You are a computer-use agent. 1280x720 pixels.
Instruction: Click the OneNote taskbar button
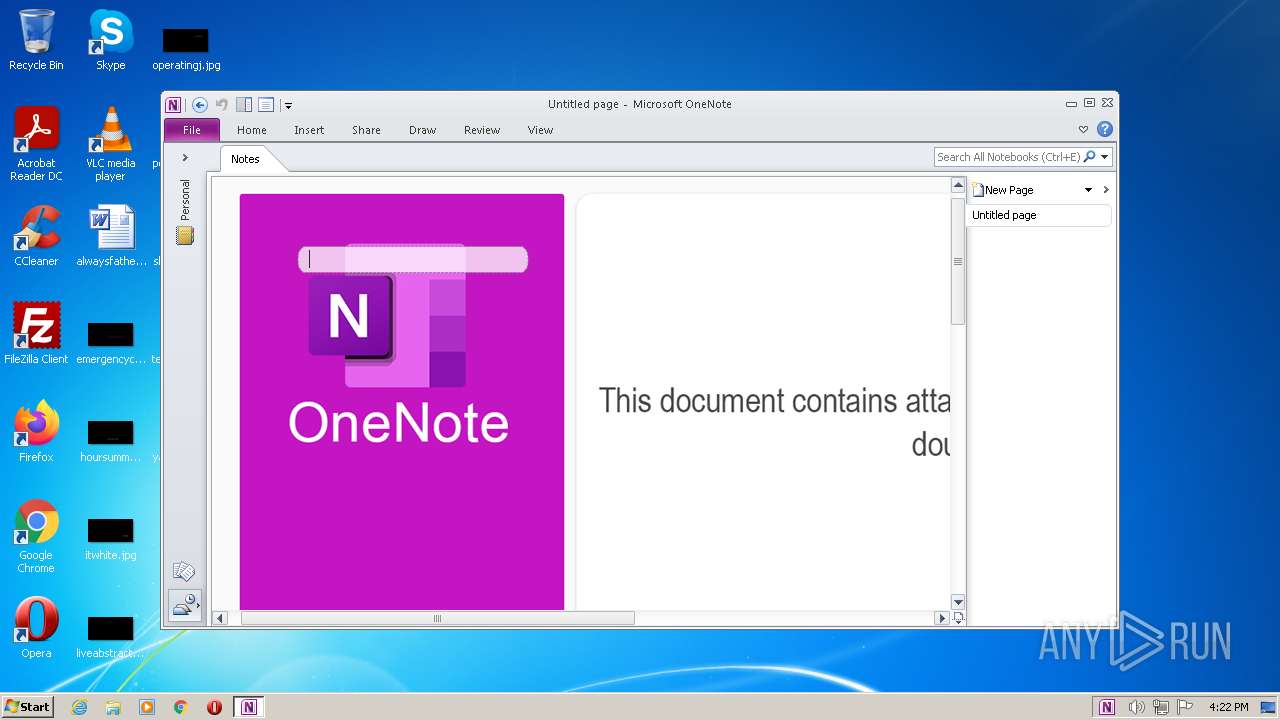[x=249, y=707]
